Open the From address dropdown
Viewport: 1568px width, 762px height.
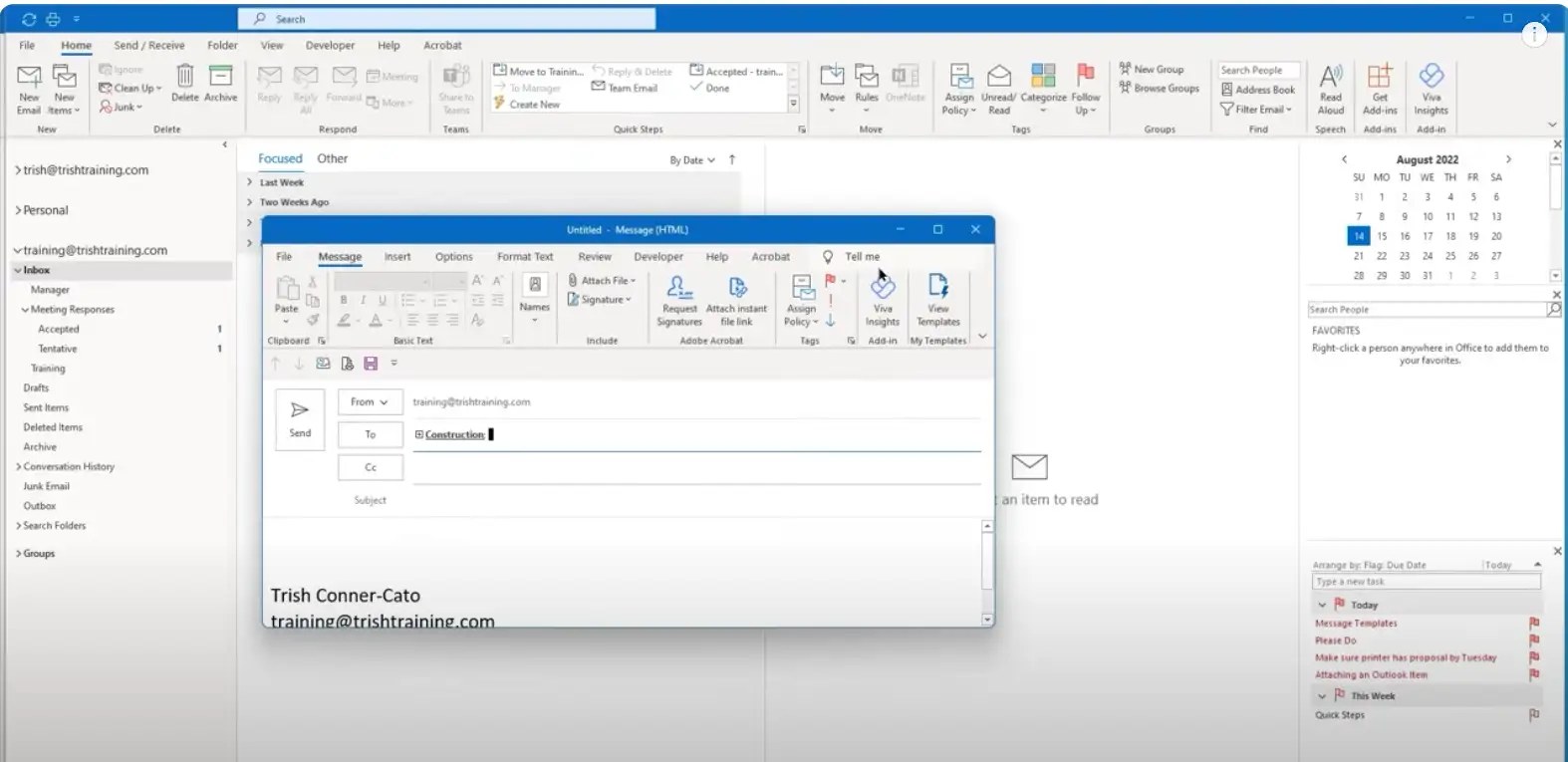point(370,402)
